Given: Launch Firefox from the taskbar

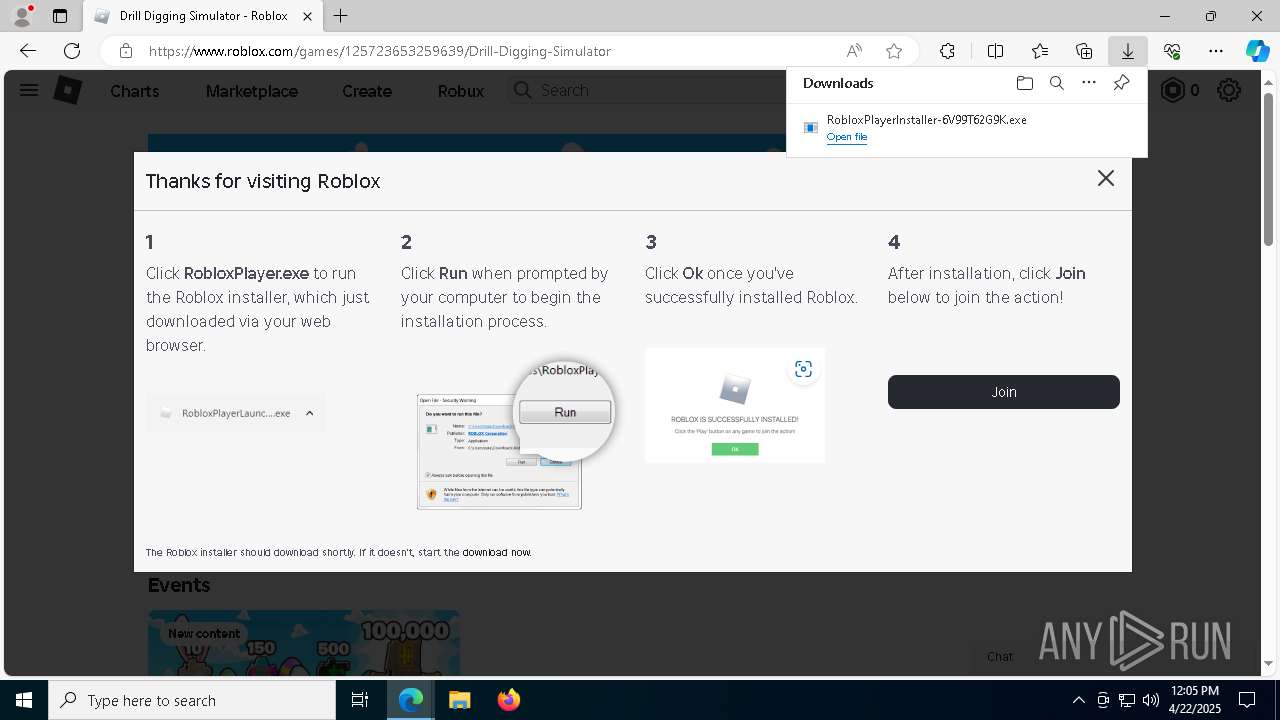Looking at the screenshot, I should coord(508,700).
